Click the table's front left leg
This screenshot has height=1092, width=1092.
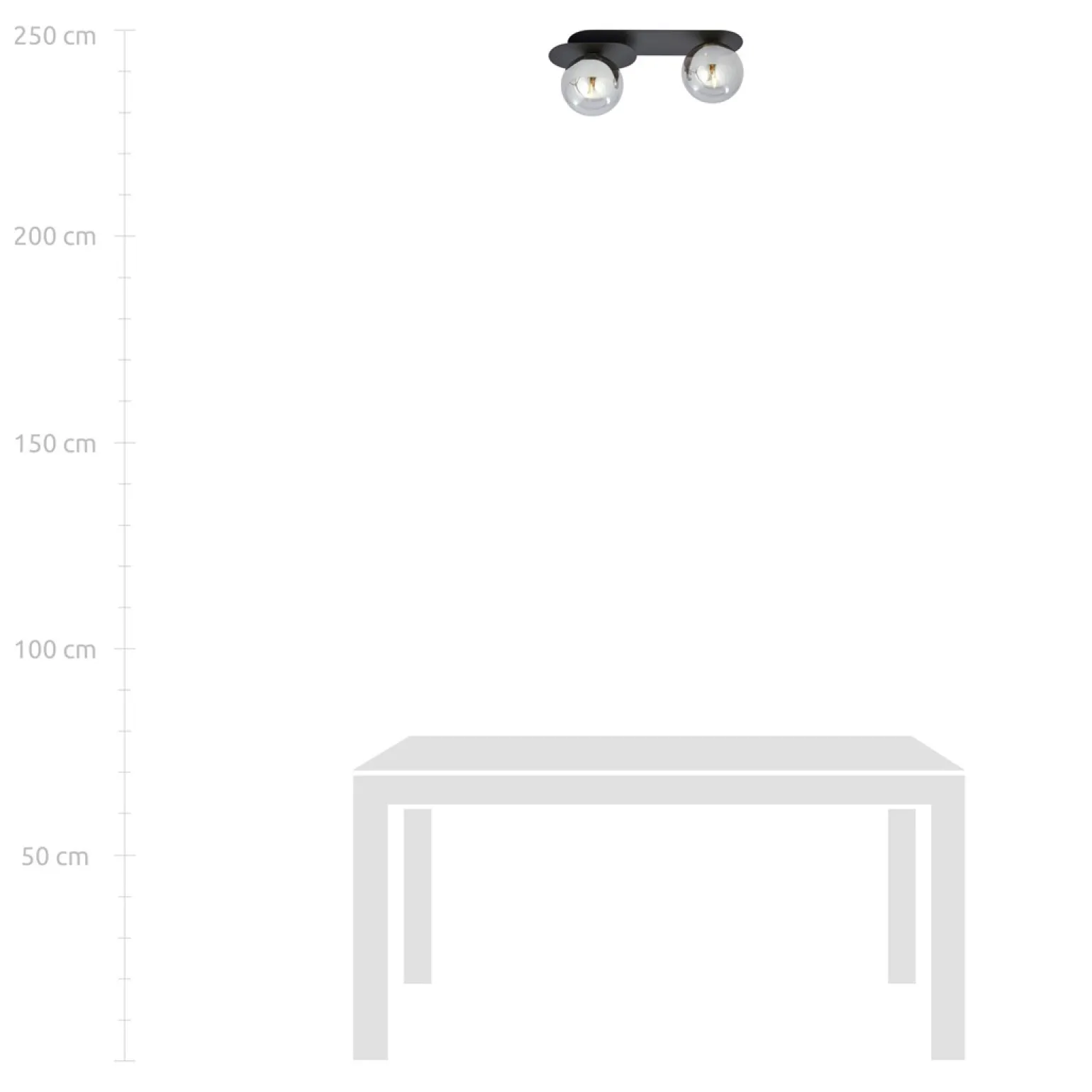tap(370, 932)
